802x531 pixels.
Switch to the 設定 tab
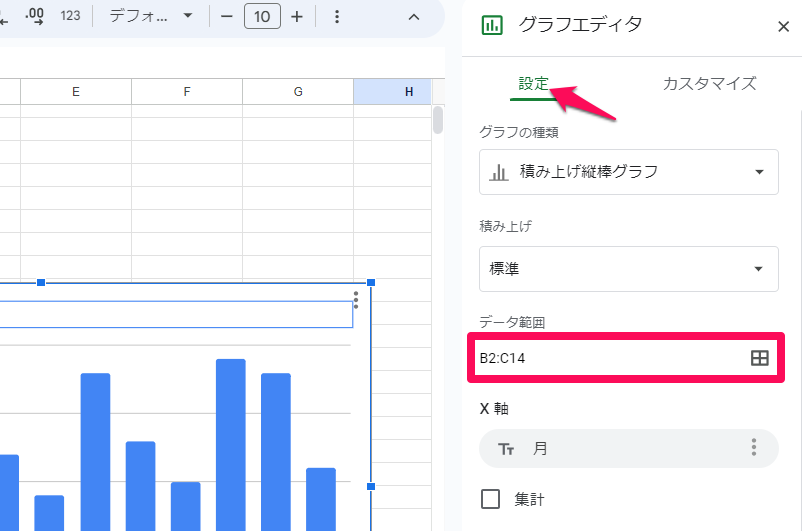click(x=533, y=83)
